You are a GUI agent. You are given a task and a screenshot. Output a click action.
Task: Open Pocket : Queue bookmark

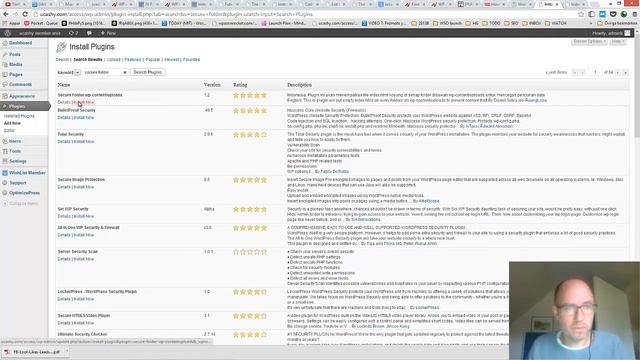41,24
